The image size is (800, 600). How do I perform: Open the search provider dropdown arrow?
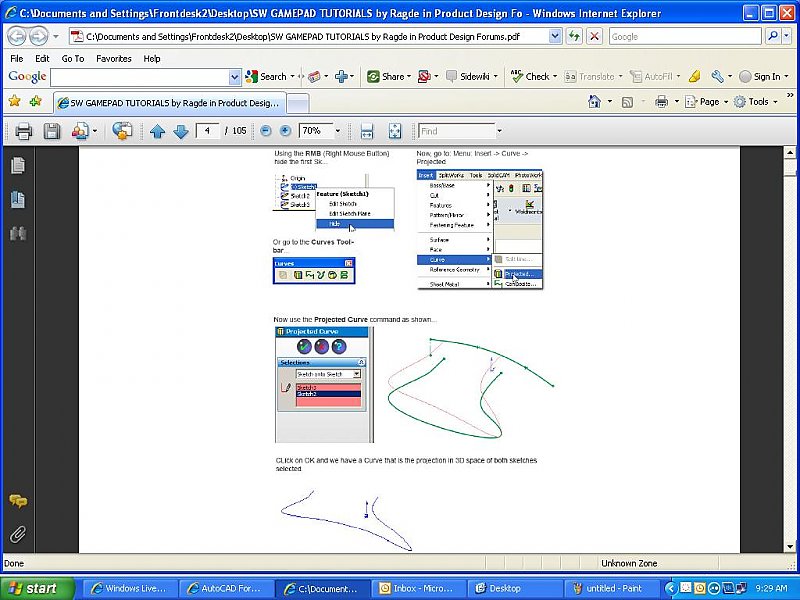click(788, 36)
